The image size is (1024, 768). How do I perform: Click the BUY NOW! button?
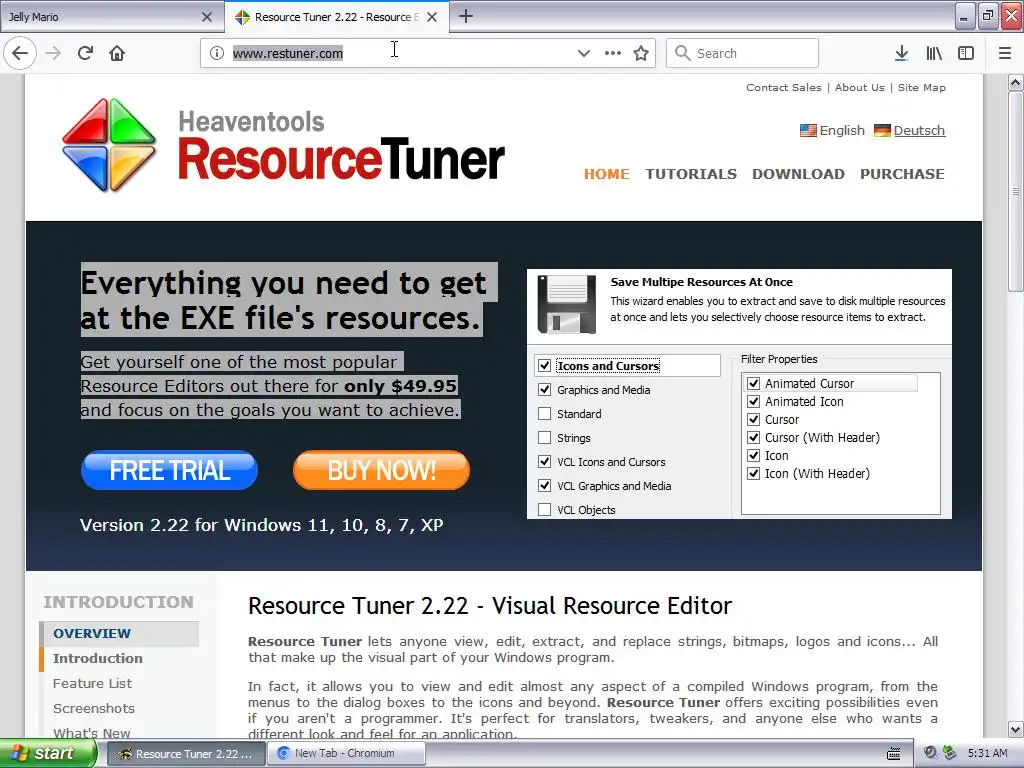coord(381,470)
